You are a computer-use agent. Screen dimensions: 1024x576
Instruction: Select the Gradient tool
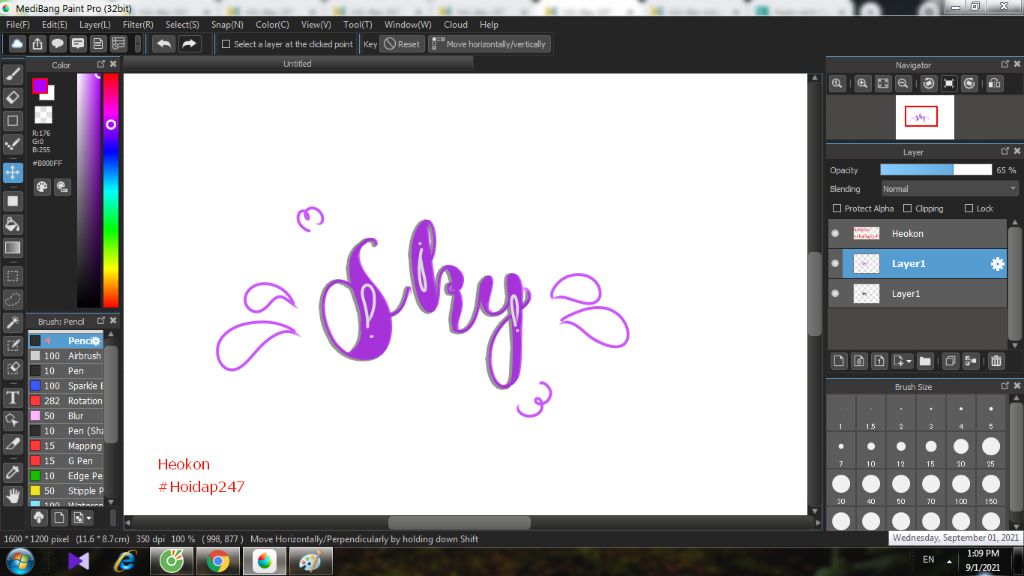(12, 248)
